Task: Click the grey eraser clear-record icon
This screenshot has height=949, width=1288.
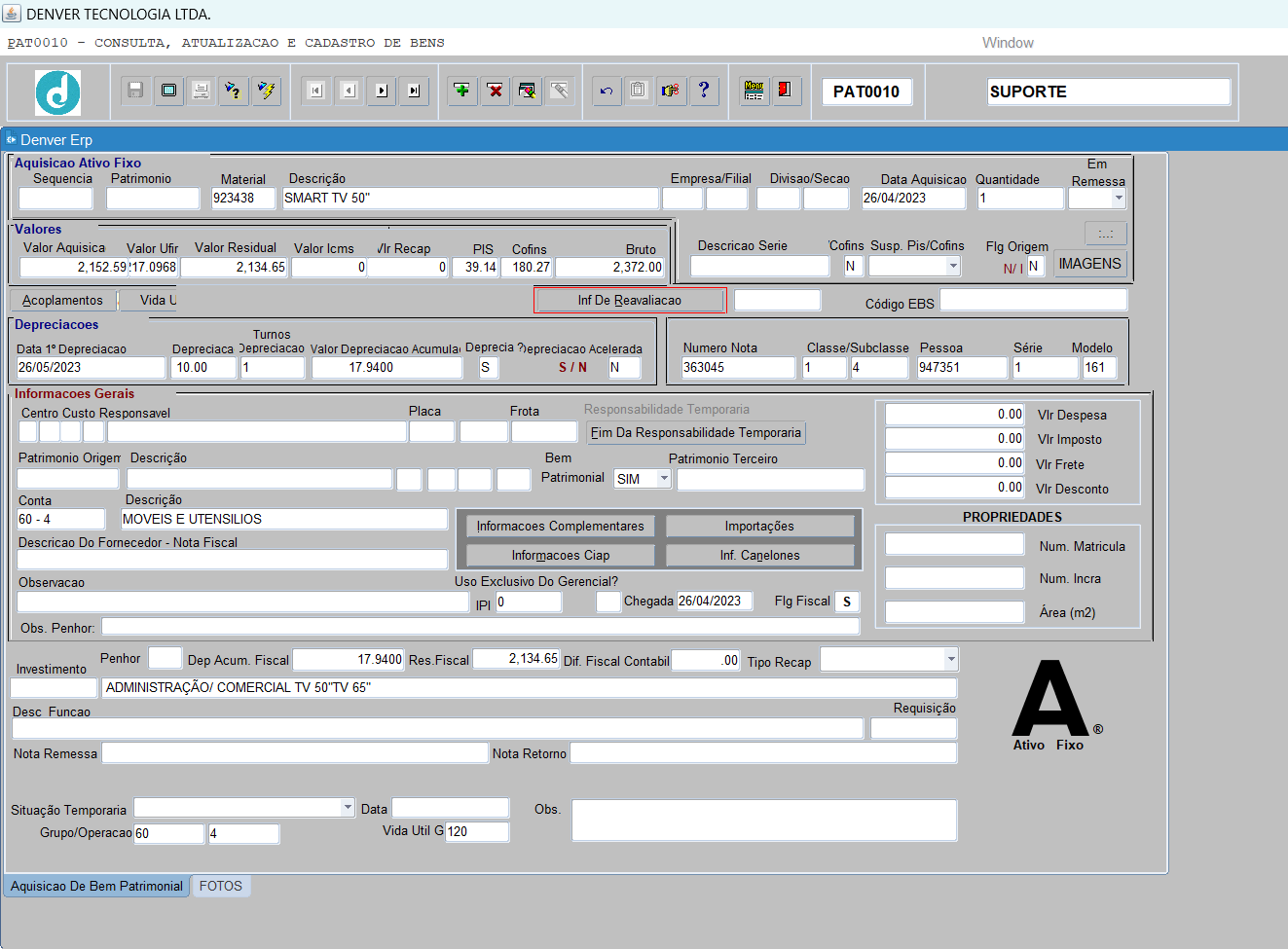Action: click(560, 91)
